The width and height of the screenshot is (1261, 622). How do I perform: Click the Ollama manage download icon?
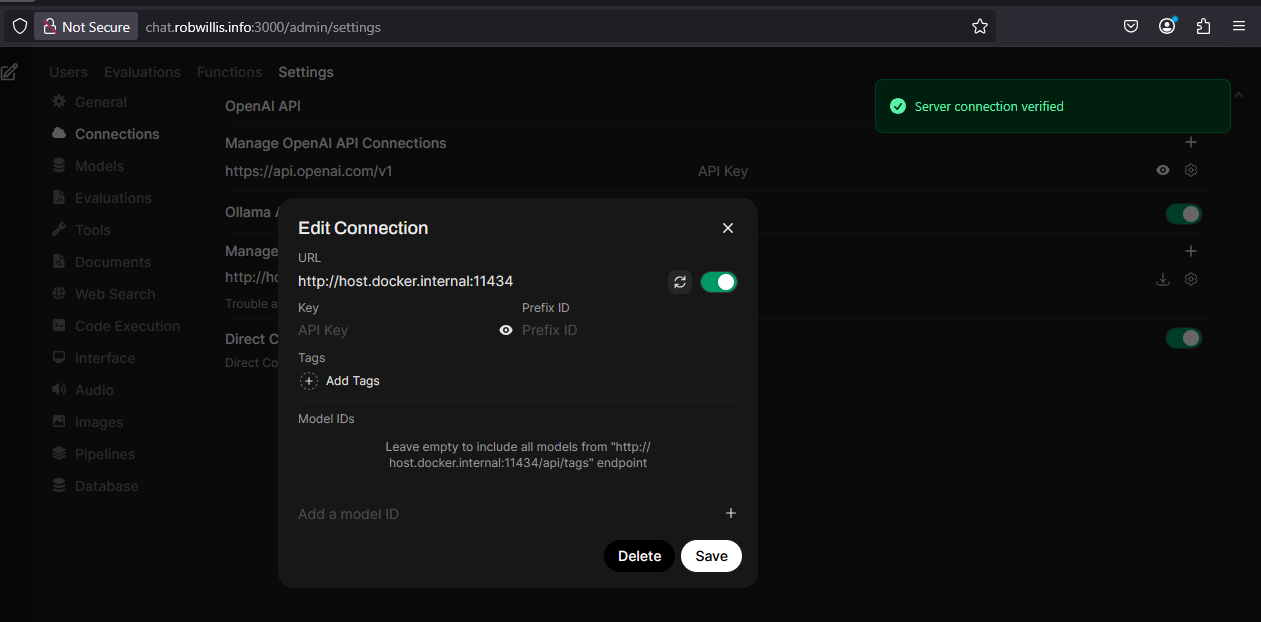tap(1163, 279)
